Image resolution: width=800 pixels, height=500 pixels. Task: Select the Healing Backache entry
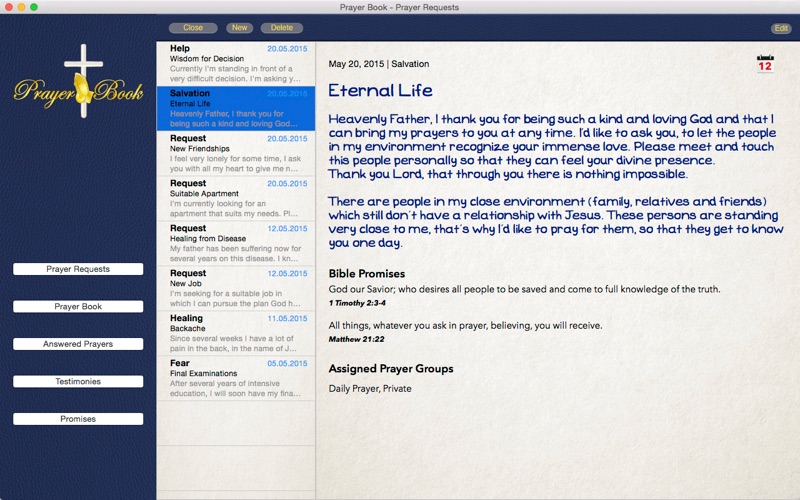[x=236, y=333]
